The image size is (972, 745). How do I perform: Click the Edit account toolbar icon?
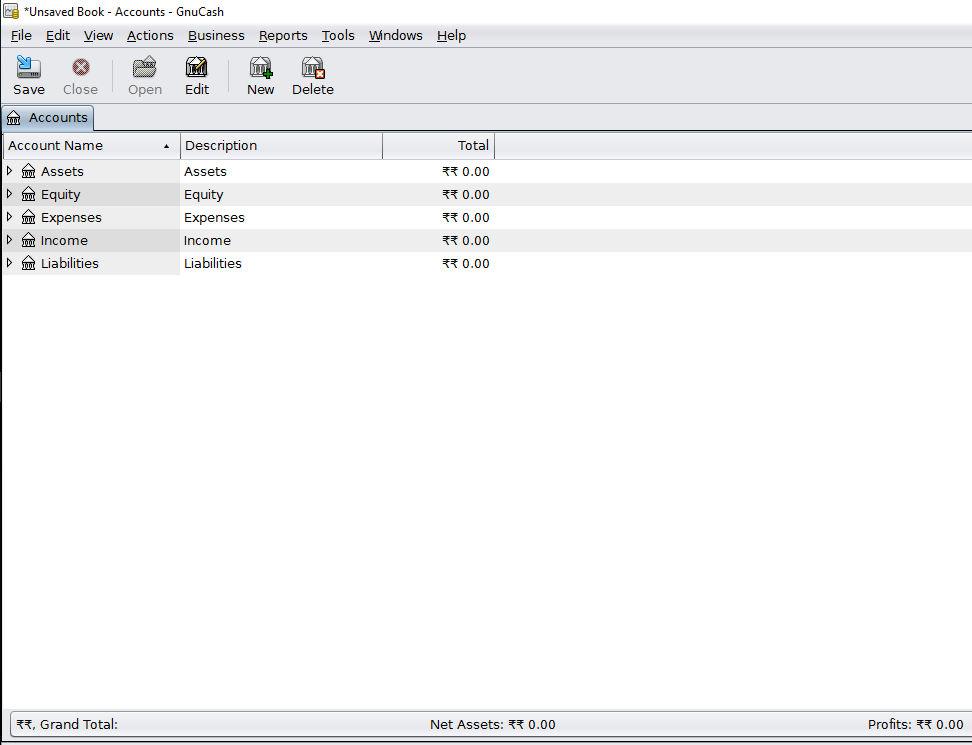(x=197, y=67)
